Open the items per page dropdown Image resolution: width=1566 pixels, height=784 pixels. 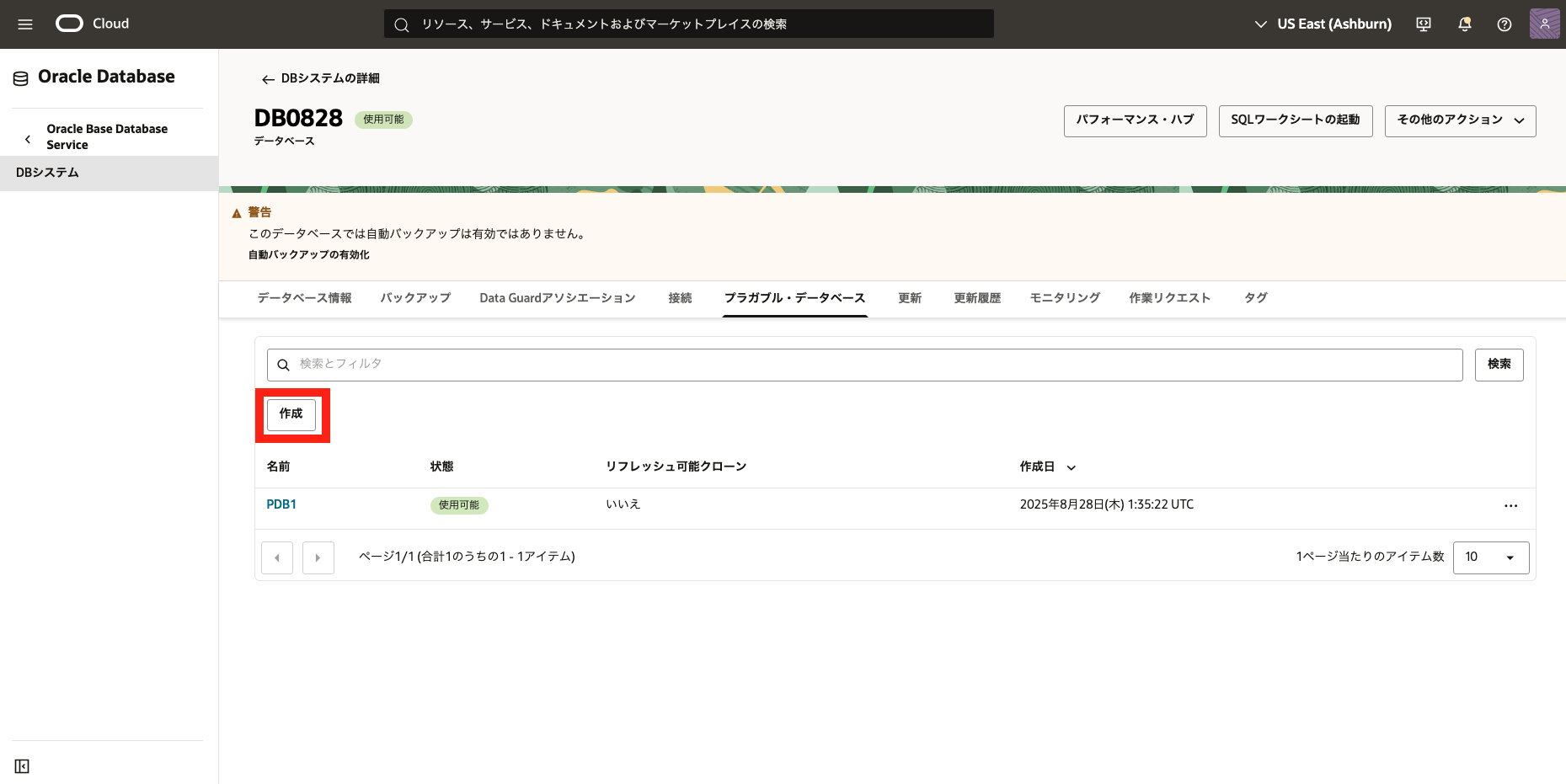pyautogui.click(x=1490, y=557)
